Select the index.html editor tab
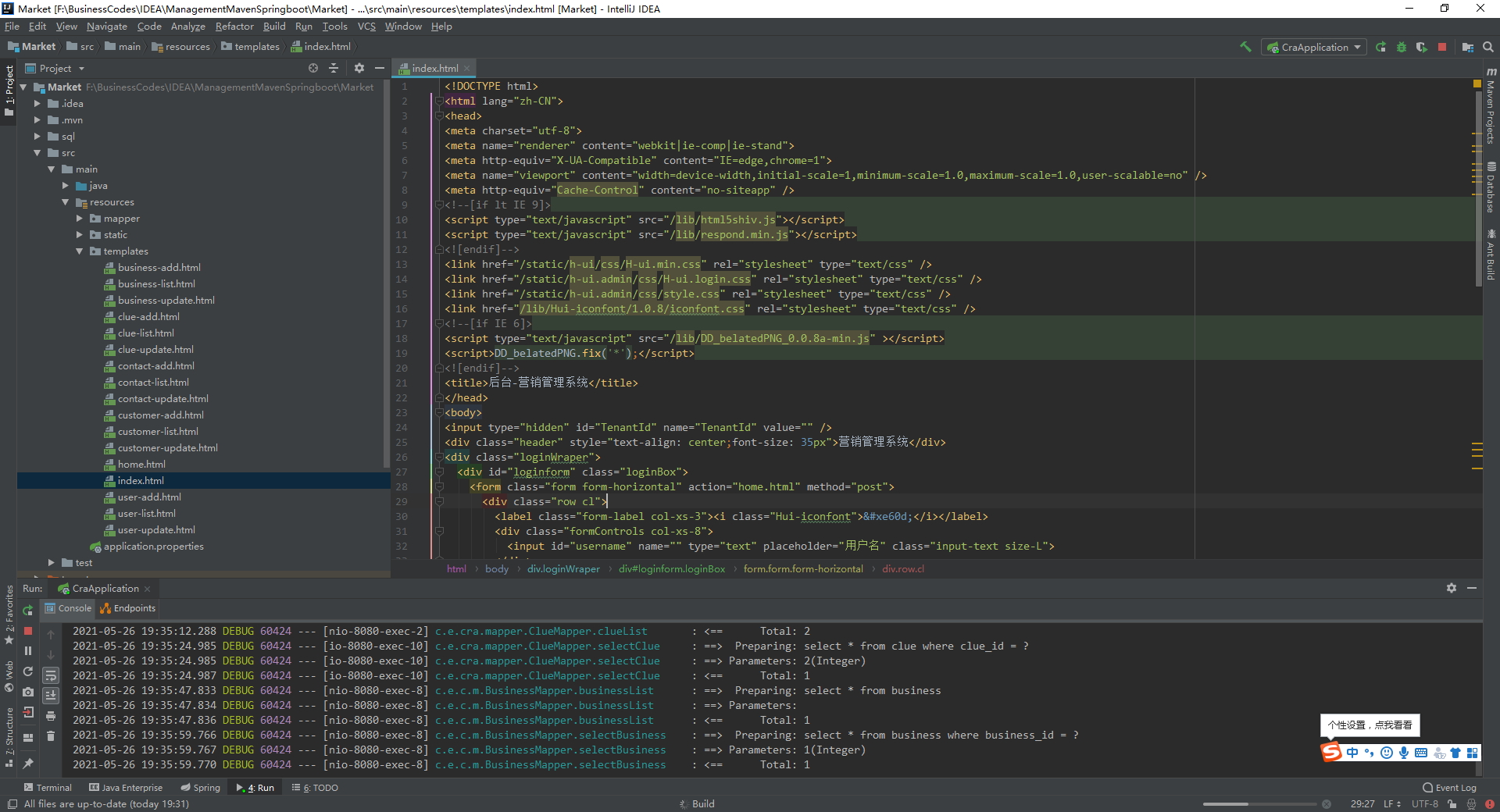This screenshot has height=812, width=1500. (x=435, y=68)
